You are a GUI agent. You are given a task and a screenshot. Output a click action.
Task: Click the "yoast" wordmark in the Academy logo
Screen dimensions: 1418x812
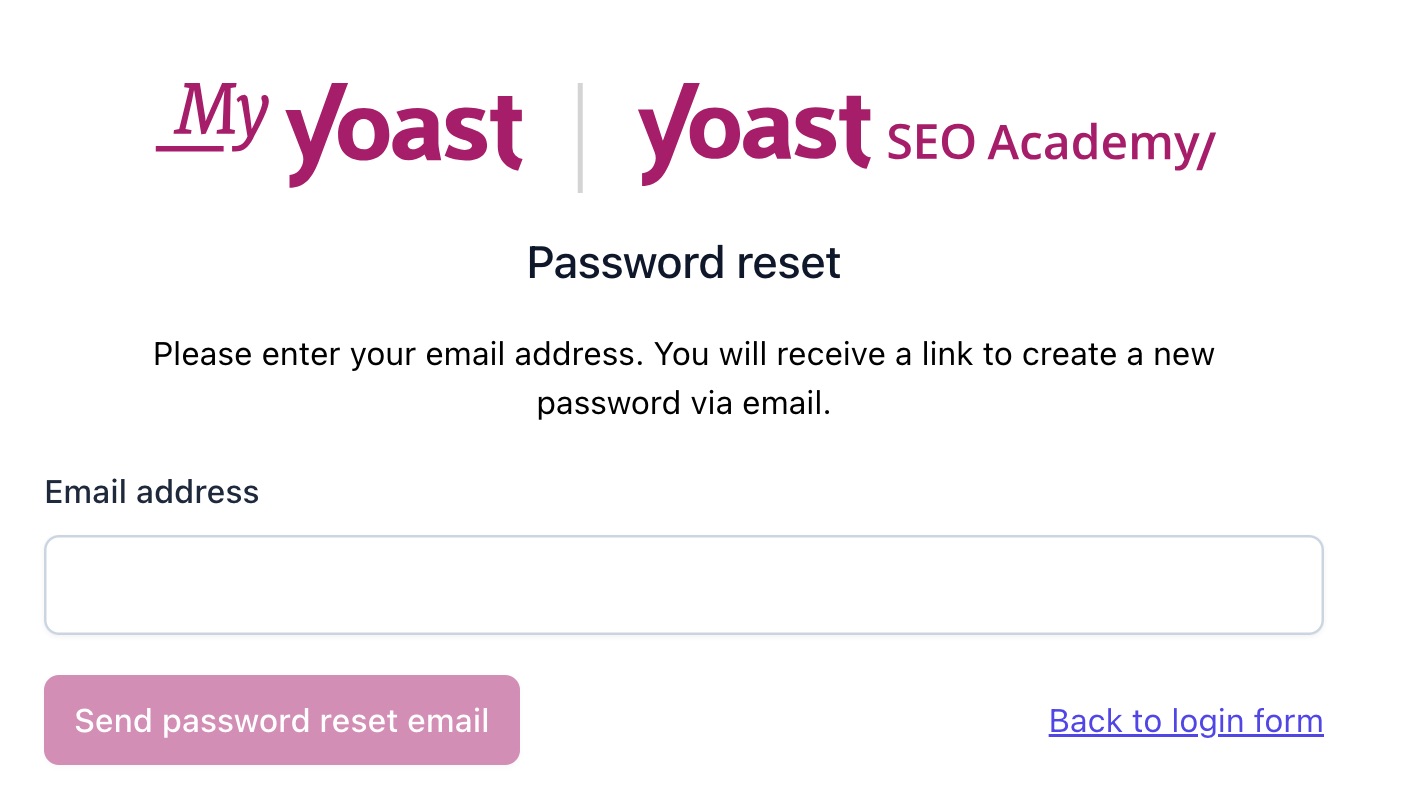pyautogui.click(x=754, y=135)
